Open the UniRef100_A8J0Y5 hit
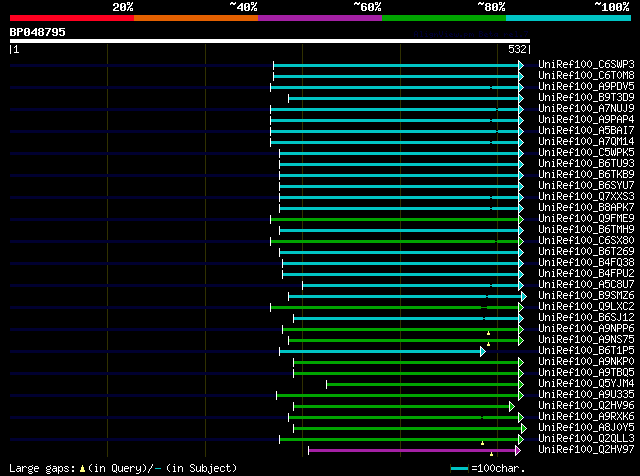 [x=586, y=428]
